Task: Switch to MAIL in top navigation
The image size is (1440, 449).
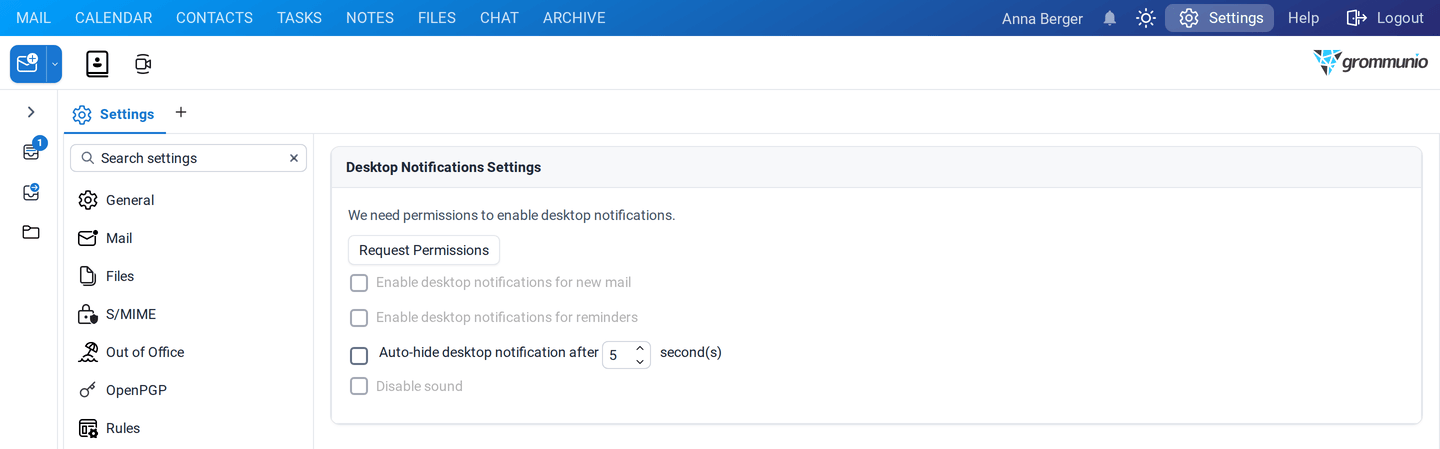Action: pos(33,18)
